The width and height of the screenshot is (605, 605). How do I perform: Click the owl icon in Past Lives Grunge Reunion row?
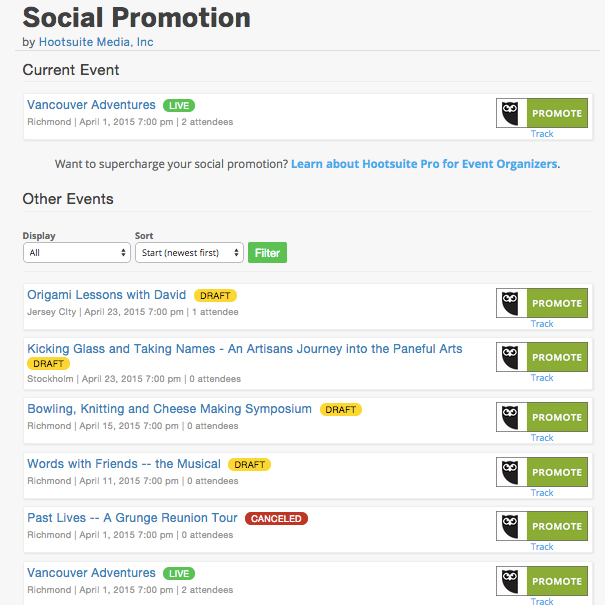point(512,526)
